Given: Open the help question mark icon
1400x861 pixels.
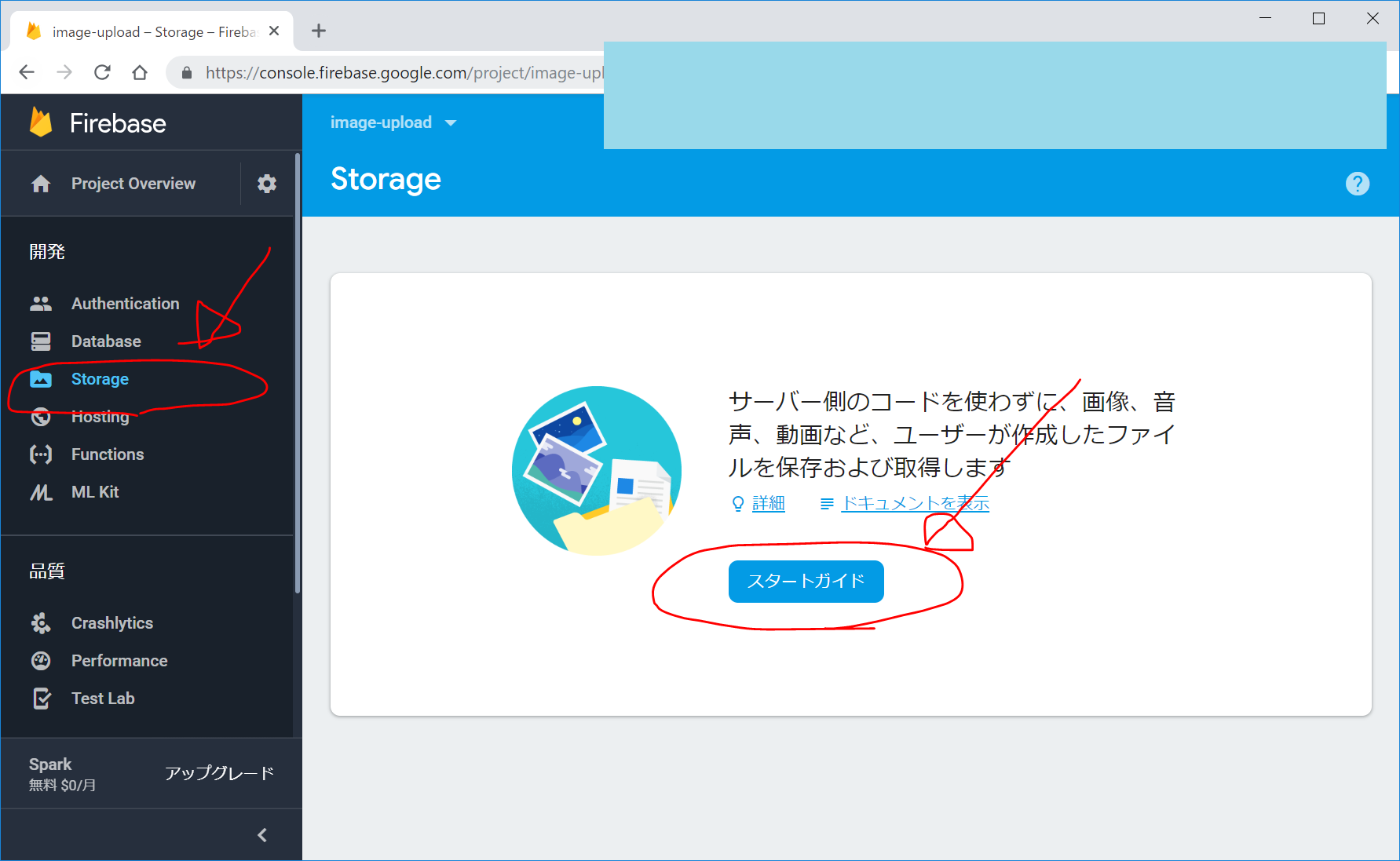Looking at the screenshot, I should [1357, 184].
